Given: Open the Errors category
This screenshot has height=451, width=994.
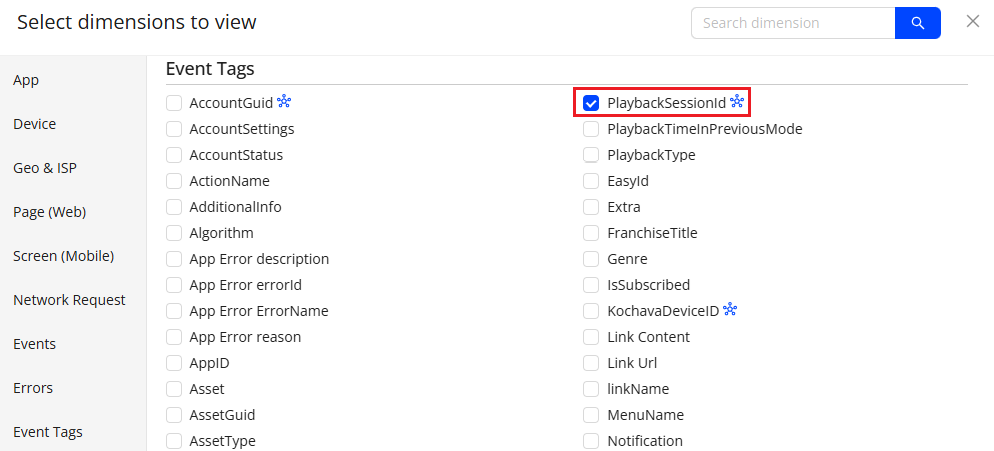Looking at the screenshot, I should 33,388.
